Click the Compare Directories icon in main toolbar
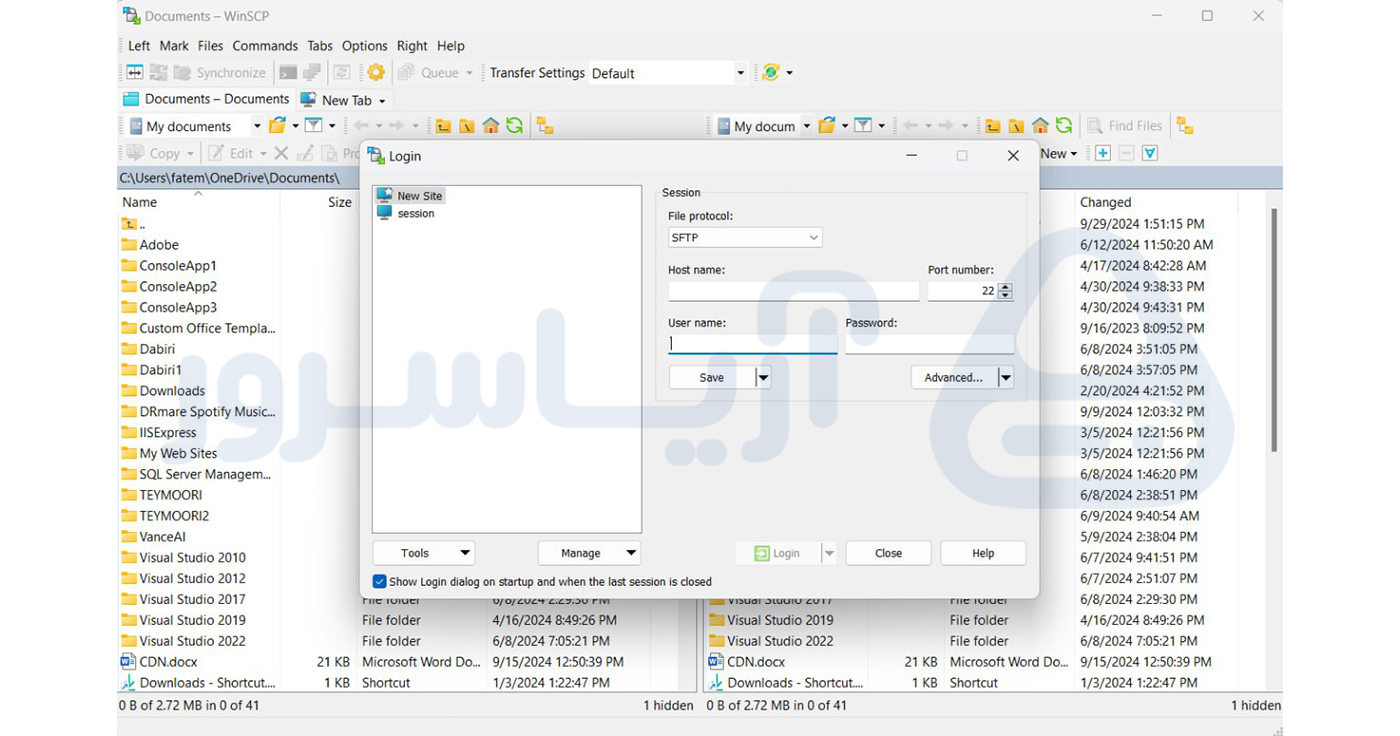 [135, 72]
